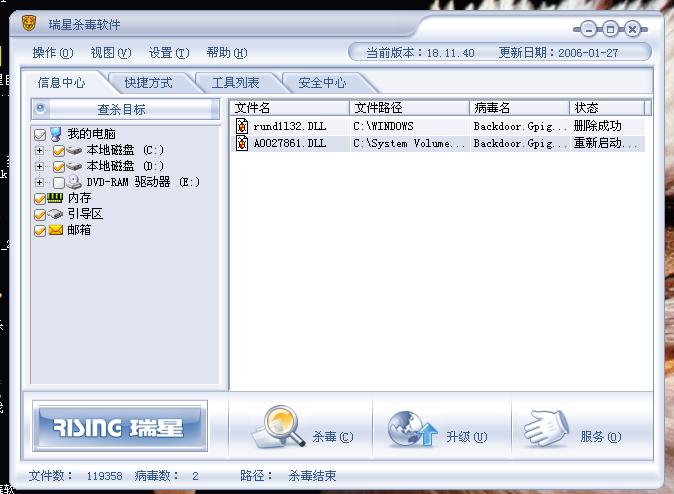Screen dimensions: 674x494
Task: Click the RISING 瑞星 banner button
Action: tap(120, 426)
